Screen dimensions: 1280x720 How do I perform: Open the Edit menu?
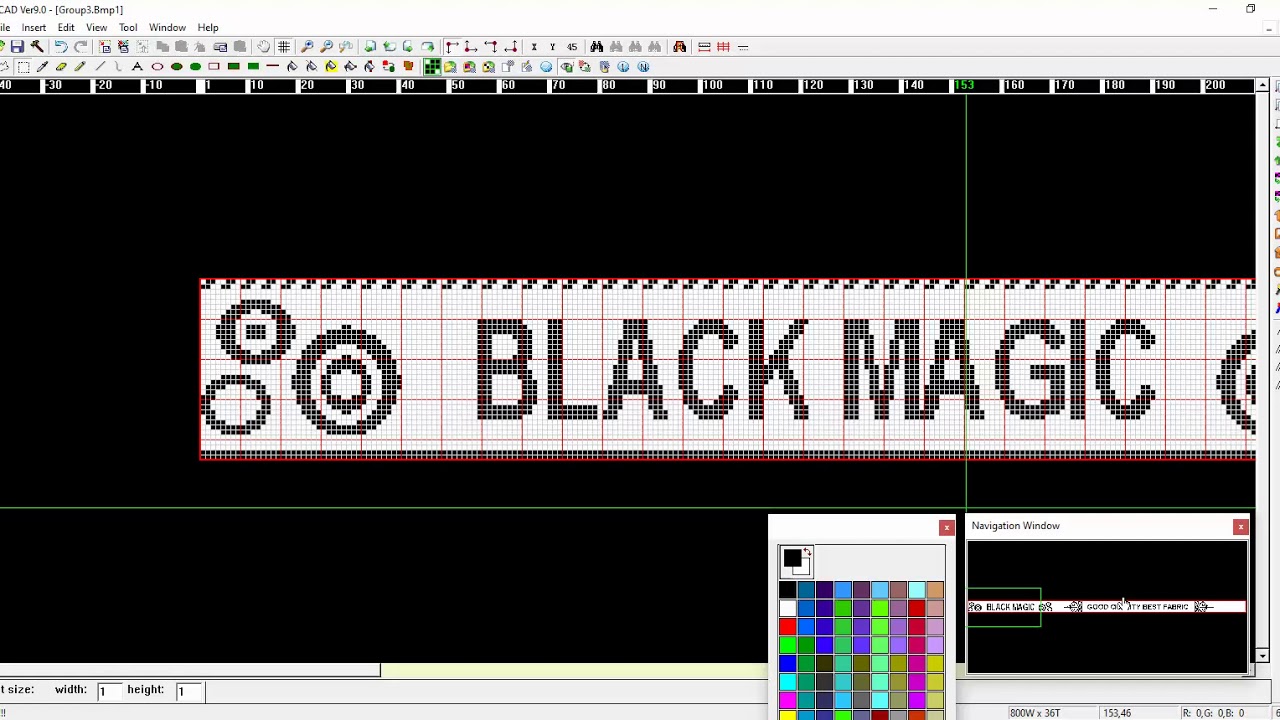click(66, 27)
